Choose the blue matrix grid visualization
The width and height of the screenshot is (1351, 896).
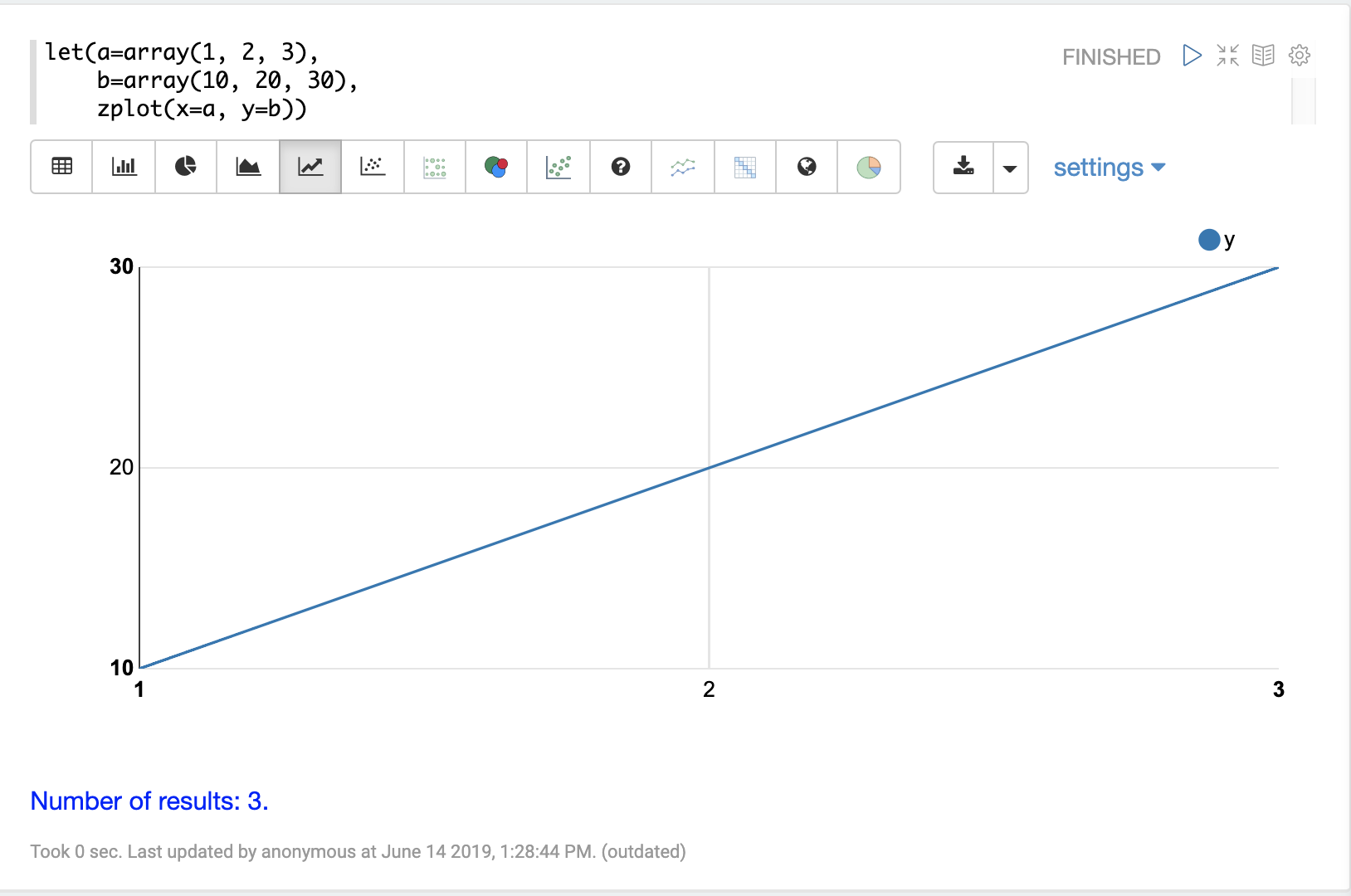point(745,167)
